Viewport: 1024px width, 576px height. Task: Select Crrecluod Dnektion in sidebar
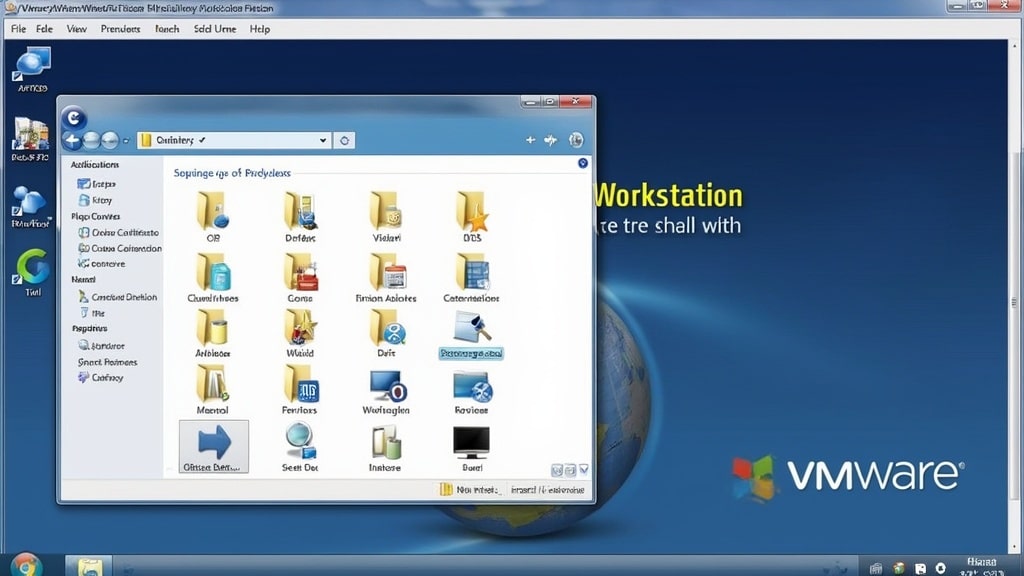[x=118, y=297]
